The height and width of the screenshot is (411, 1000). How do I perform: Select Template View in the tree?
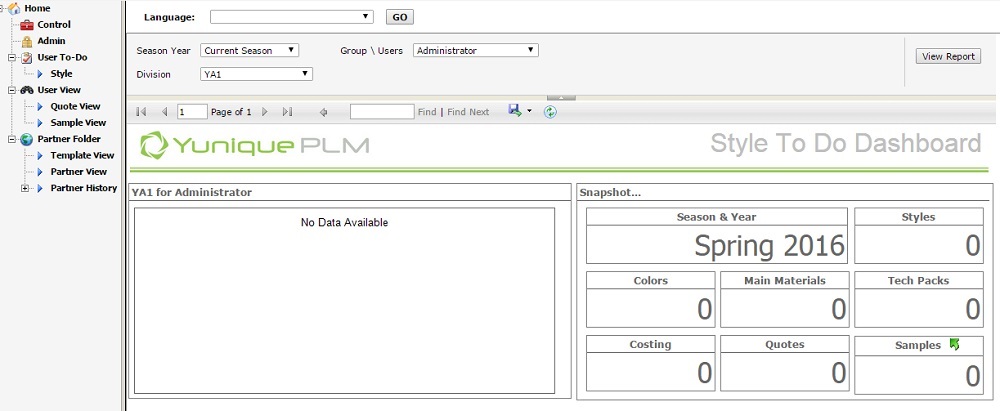(x=82, y=156)
